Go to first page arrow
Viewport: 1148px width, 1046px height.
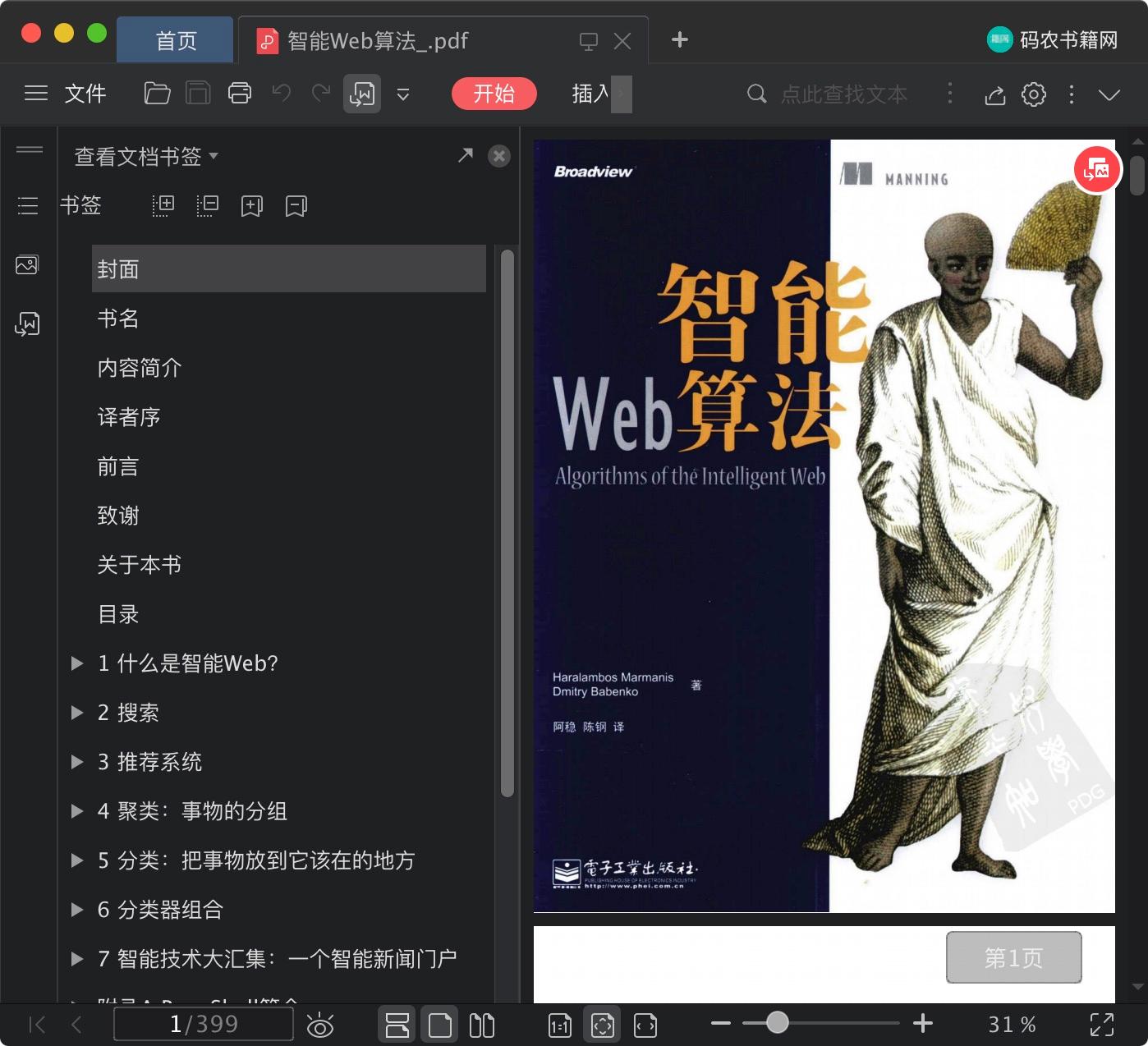pyautogui.click(x=37, y=1024)
